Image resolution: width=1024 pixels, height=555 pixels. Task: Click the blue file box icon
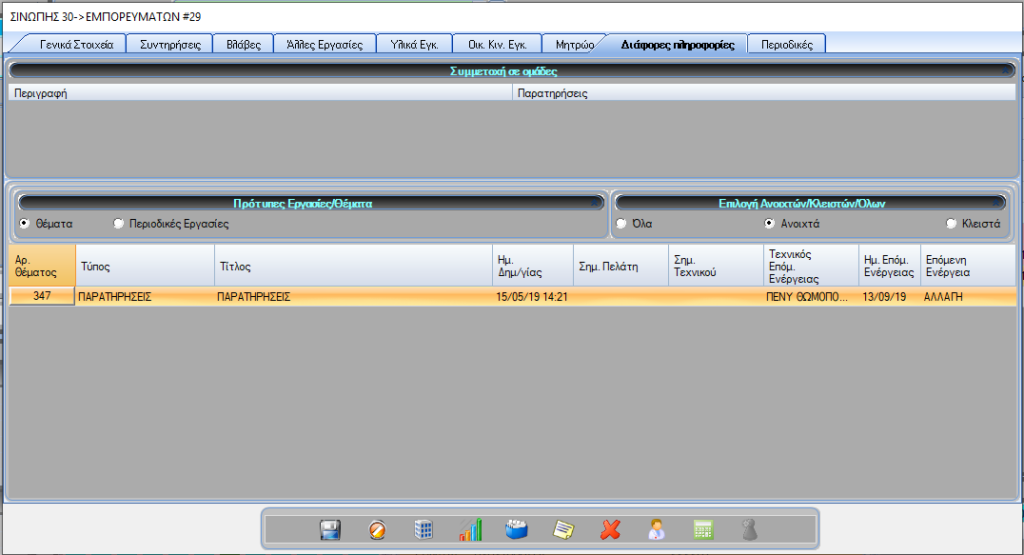point(516,530)
